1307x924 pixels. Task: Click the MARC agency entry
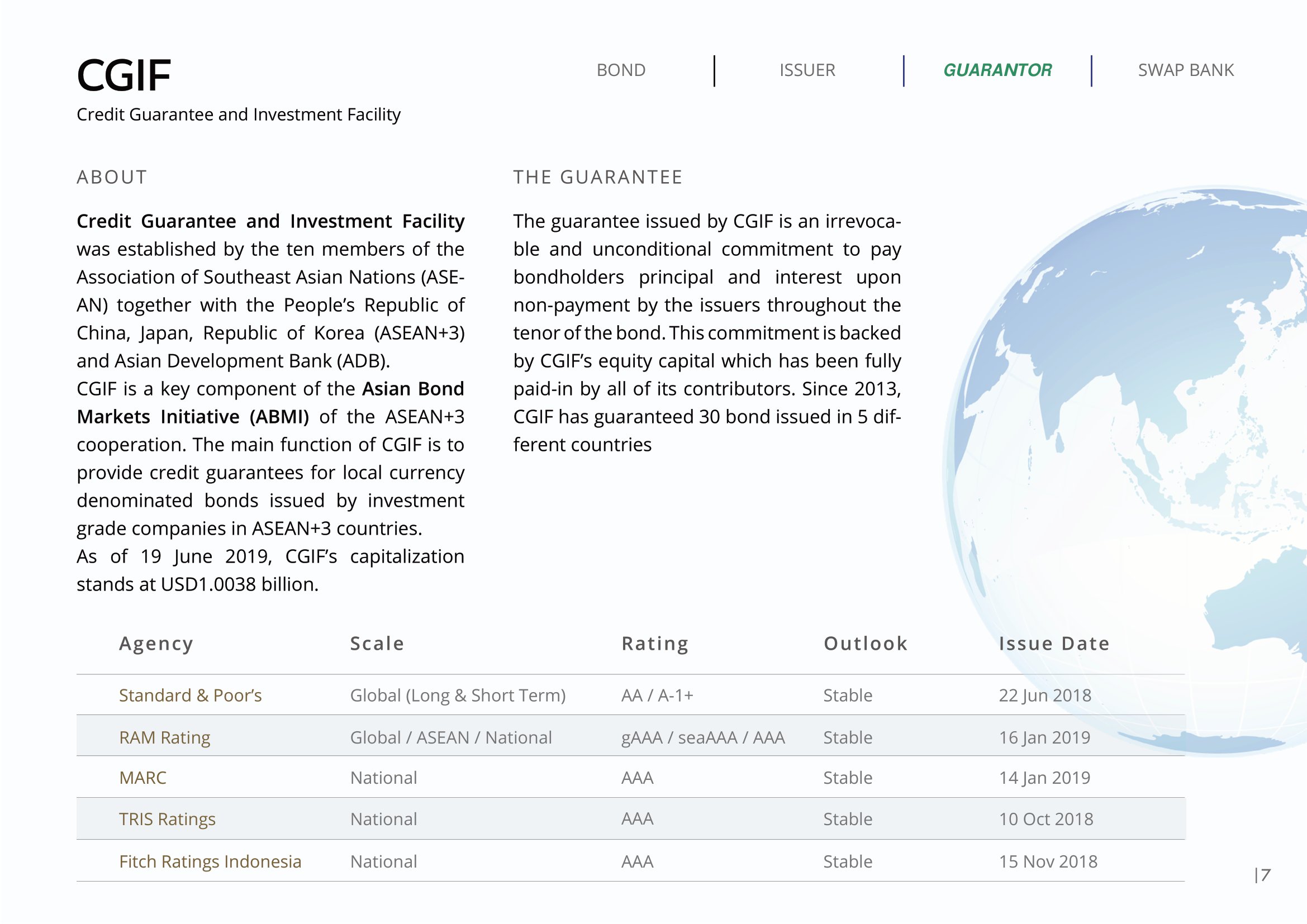[x=142, y=778]
